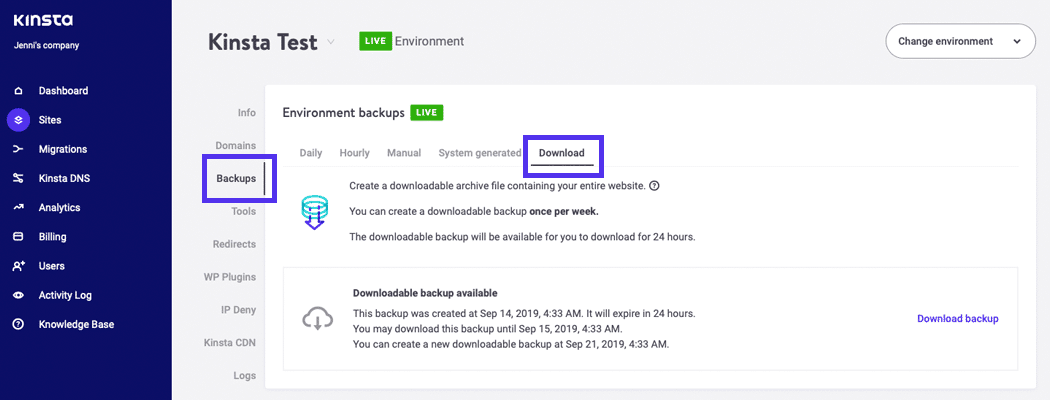The image size is (1050, 400).
Task: Select the Sites layers icon
Action: click(18, 120)
